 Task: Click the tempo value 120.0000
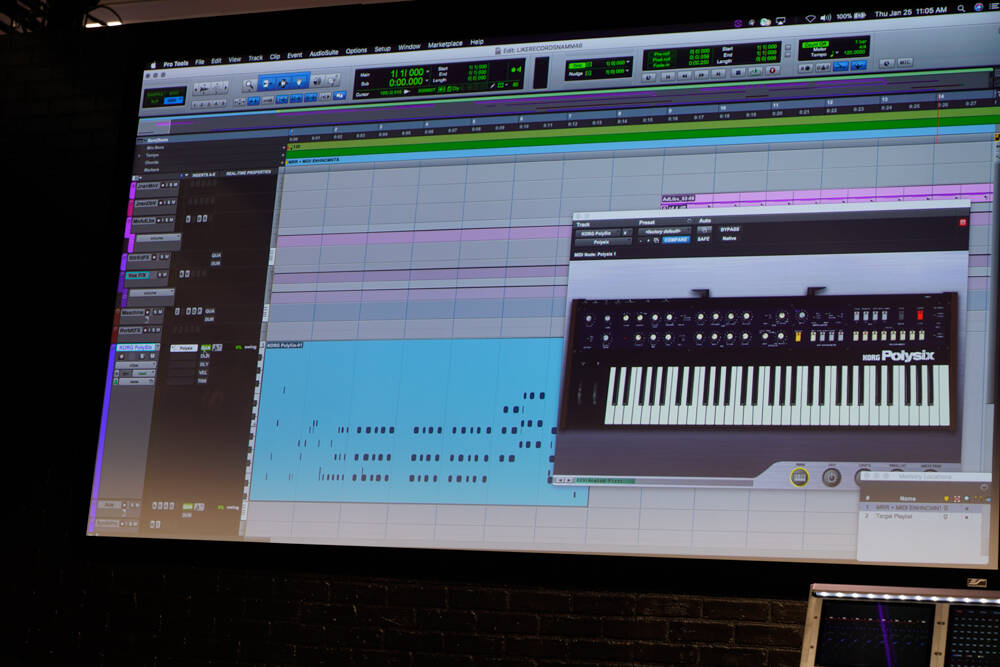tap(855, 53)
